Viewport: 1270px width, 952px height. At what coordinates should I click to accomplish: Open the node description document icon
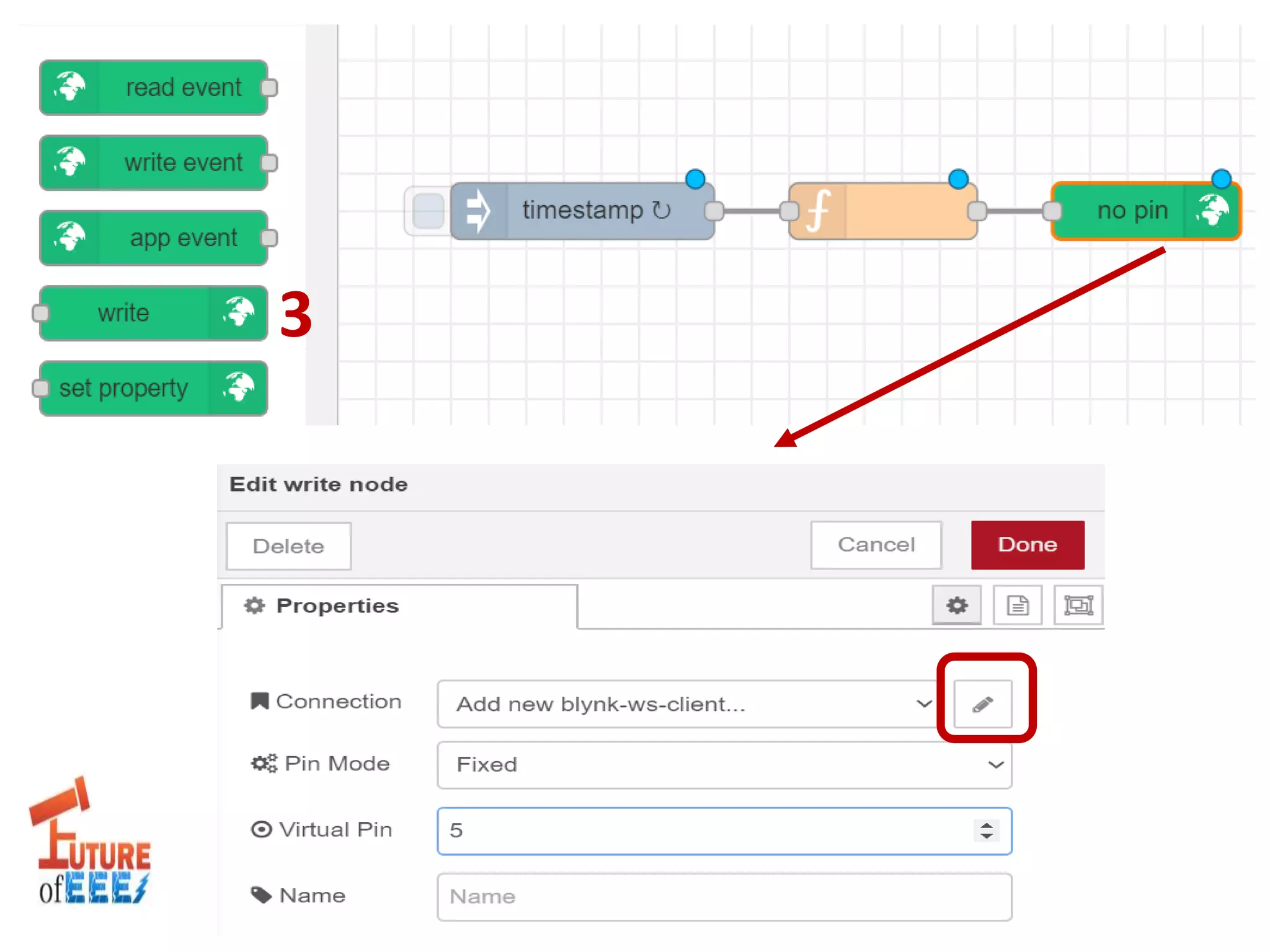[x=1017, y=605]
